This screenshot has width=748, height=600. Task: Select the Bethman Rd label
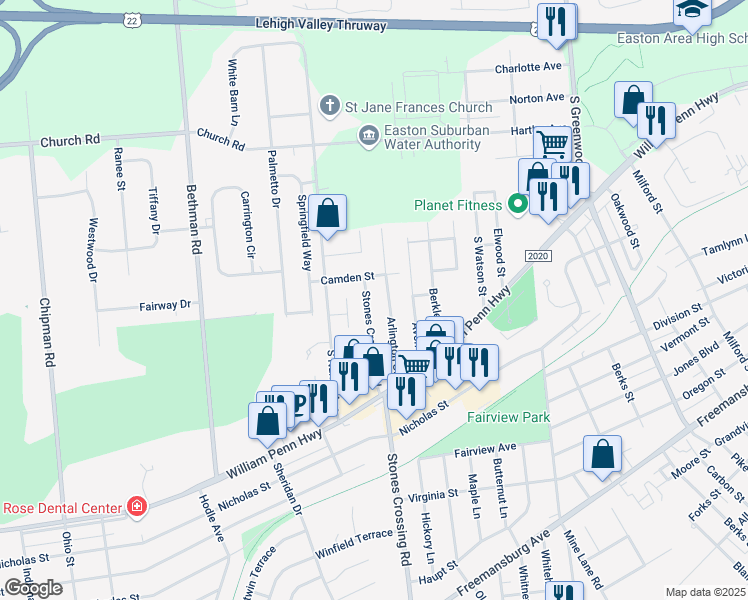pyautogui.click(x=193, y=219)
